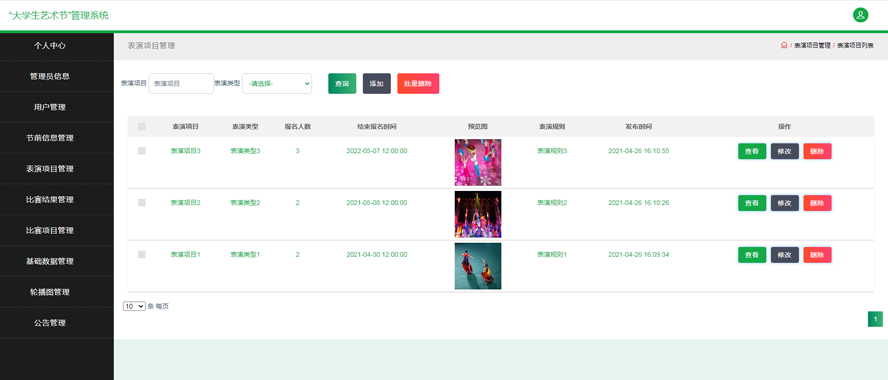
Task: Open the preview image of 表演项目3
Action: (477, 163)
